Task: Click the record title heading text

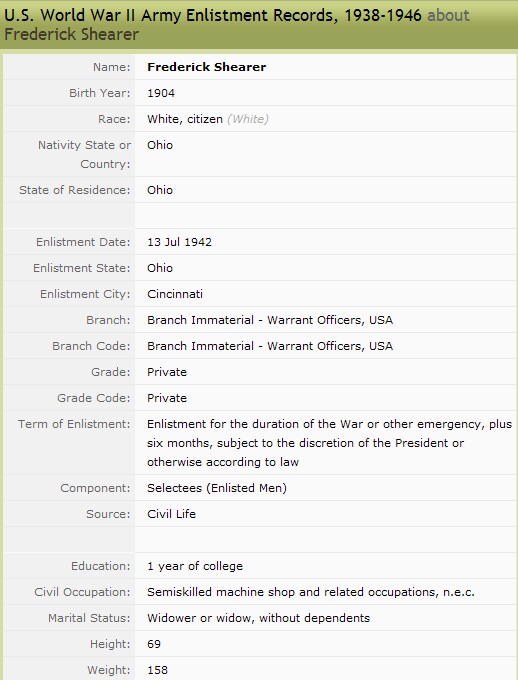Action: [237, 24]
